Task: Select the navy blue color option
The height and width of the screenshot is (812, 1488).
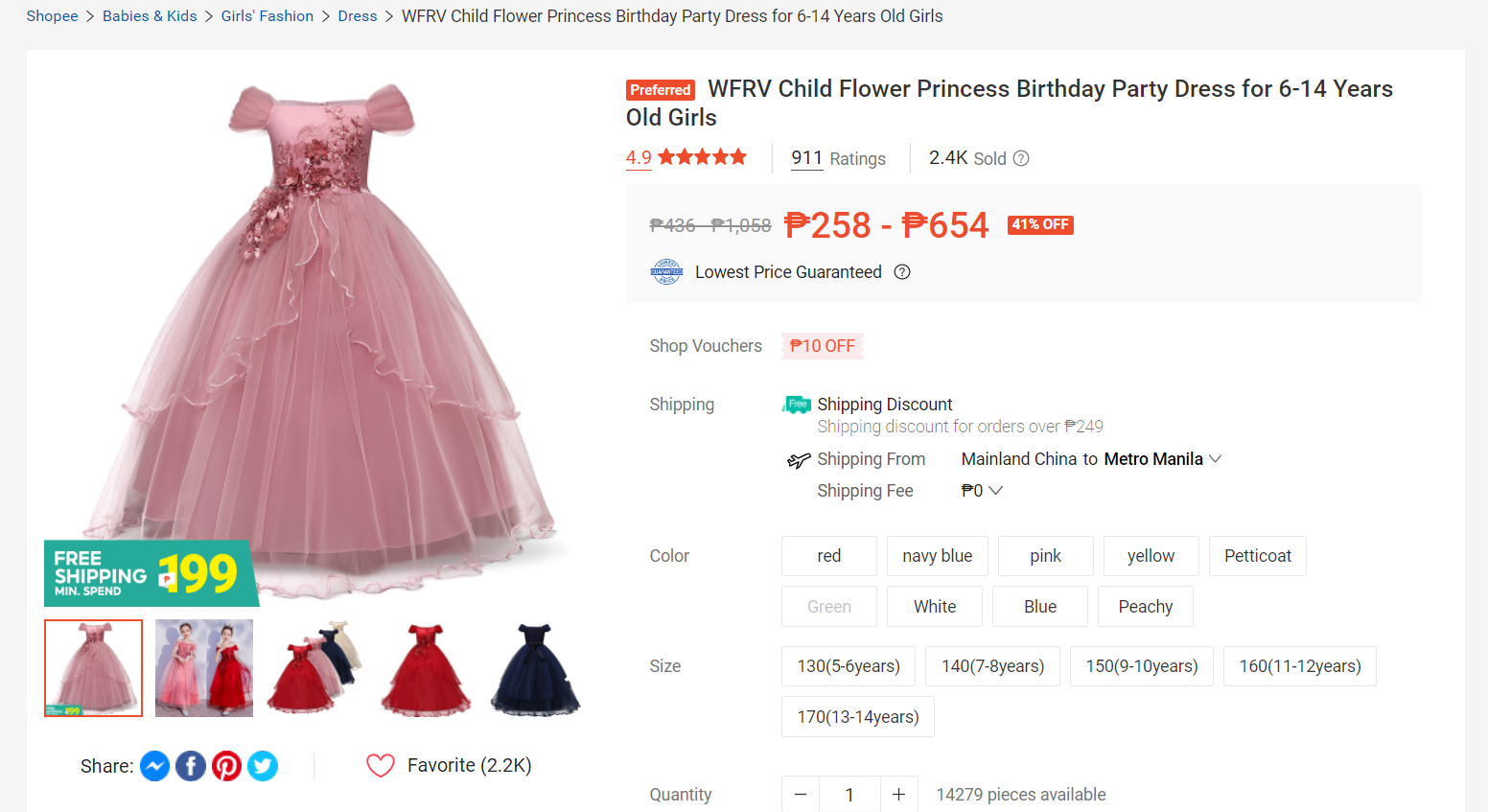Action: point(937,556)
